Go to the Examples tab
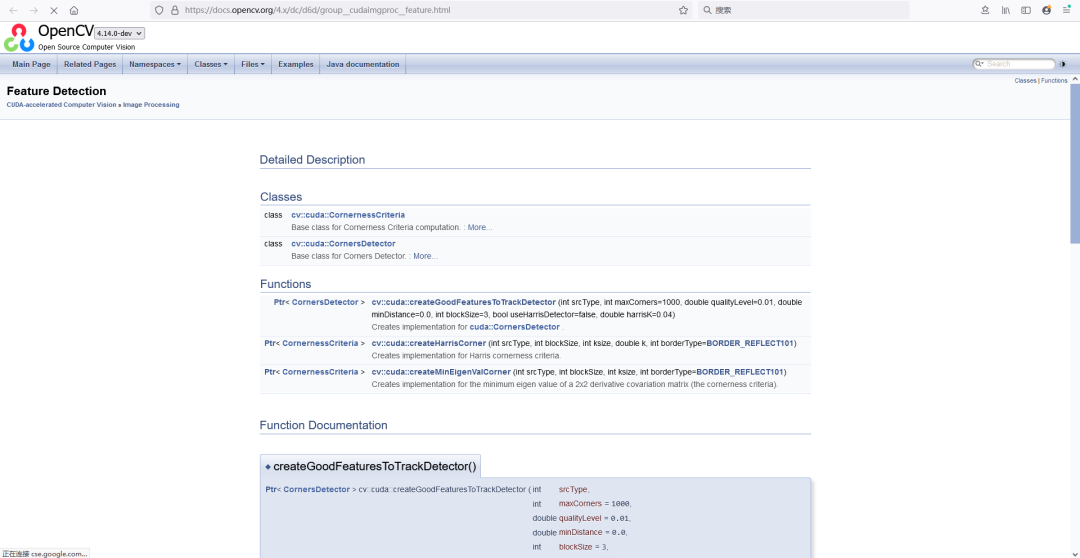 click(x=295, y=64)
